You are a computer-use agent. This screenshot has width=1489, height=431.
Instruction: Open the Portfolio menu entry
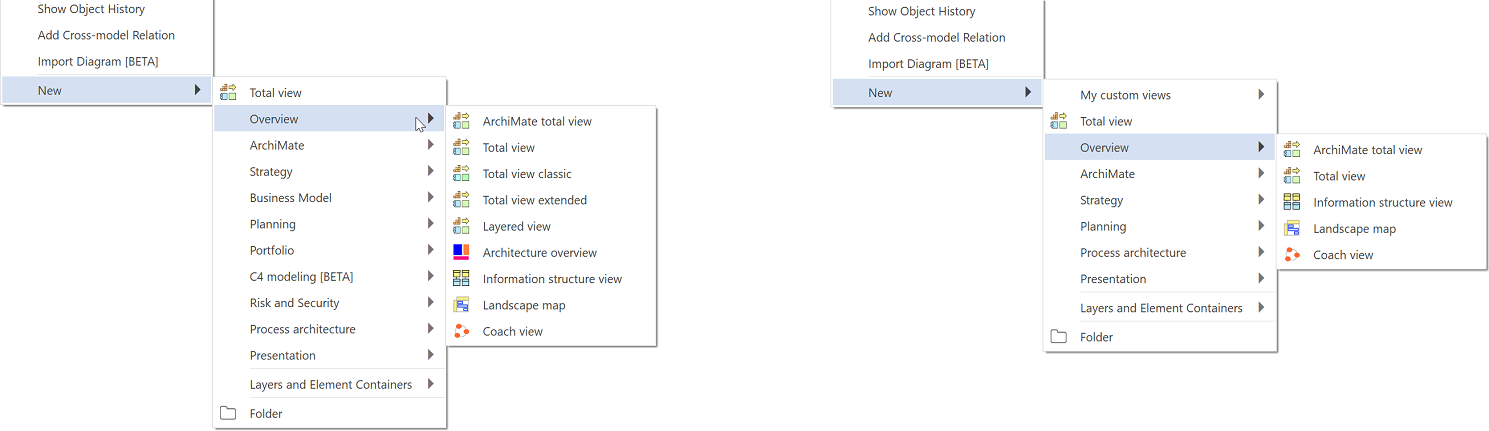pyautogui.click(x=272, y=250)
